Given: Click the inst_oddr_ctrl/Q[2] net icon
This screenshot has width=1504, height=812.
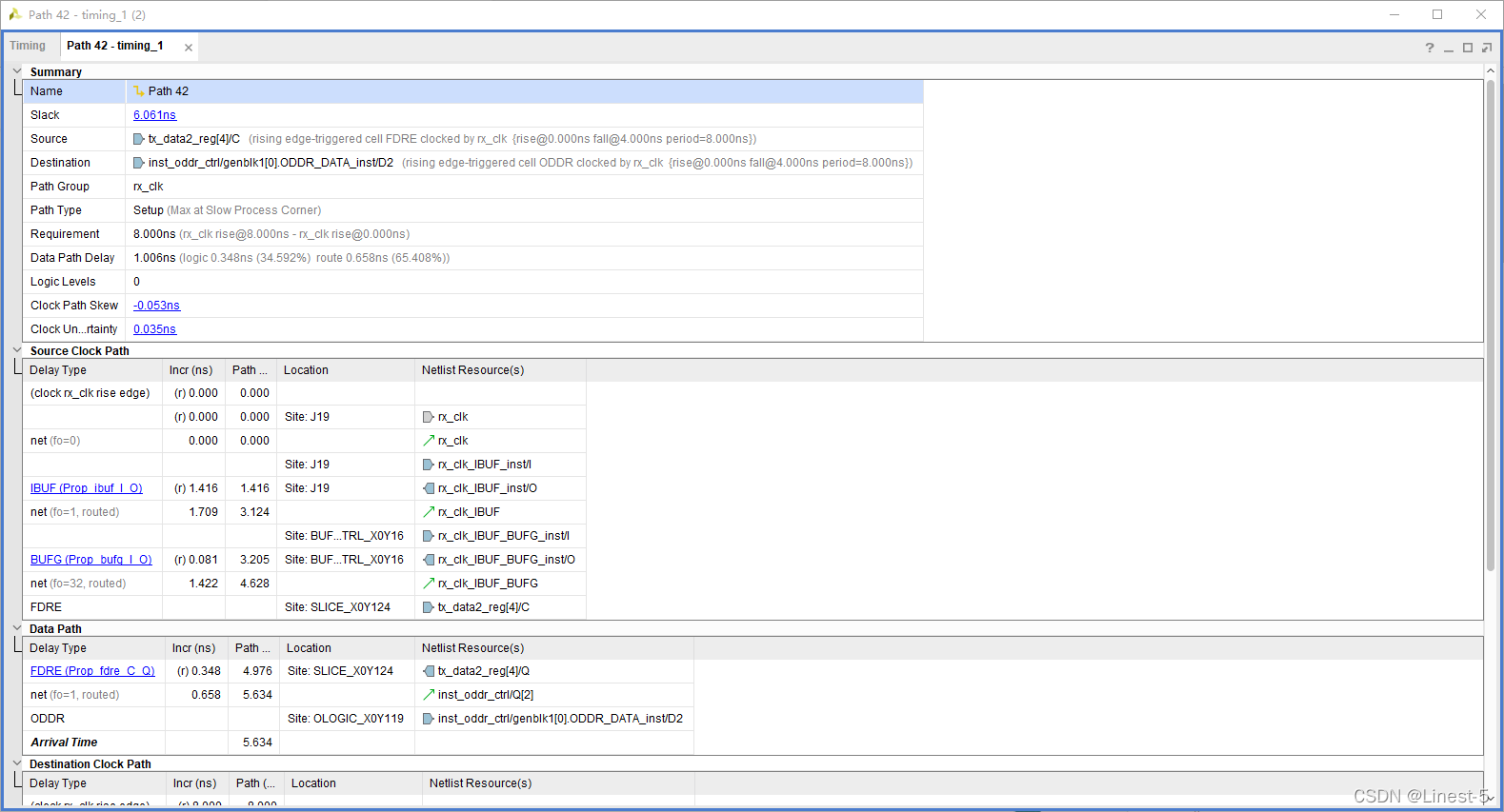Looking at the screenshot, I should [x=429, y=695].
